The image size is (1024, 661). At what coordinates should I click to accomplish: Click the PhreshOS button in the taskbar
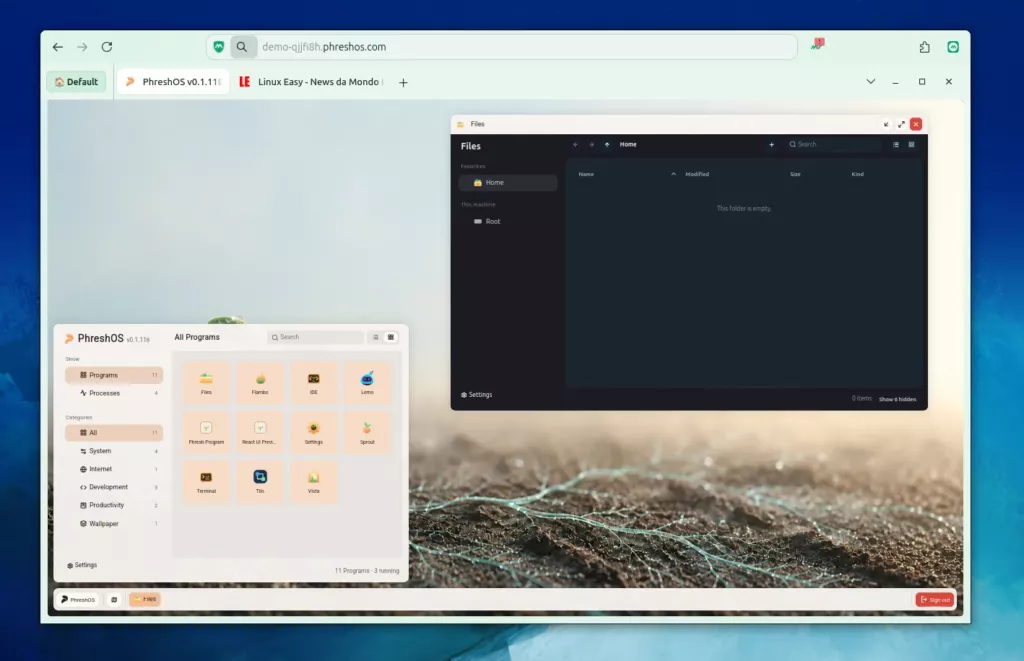pyautogui.click(x=78, y=599)
